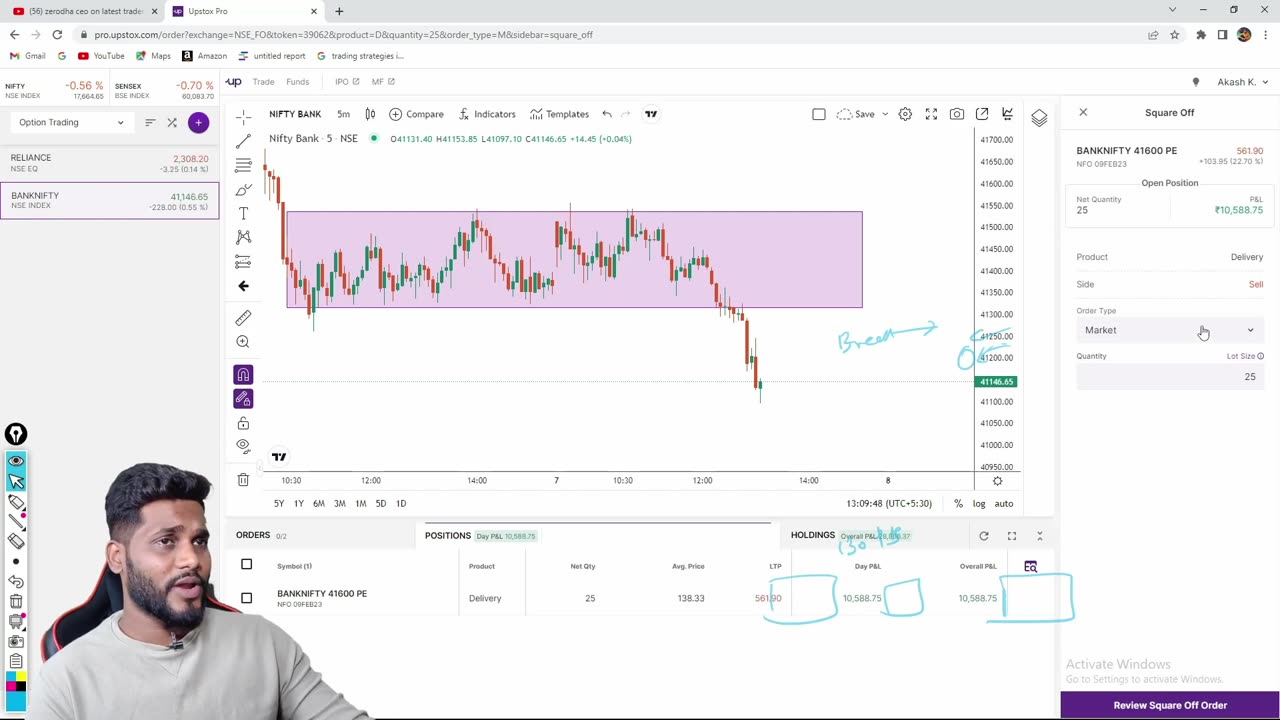Open the Fibonacci/horizontal lines tool group
This screenshot has height=720, width=1280.
coord(243,165)
